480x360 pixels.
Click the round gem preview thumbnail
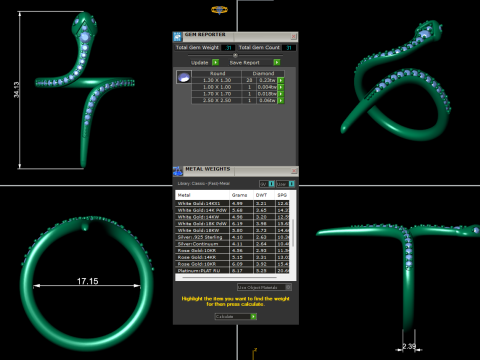(x=184, y=77)
